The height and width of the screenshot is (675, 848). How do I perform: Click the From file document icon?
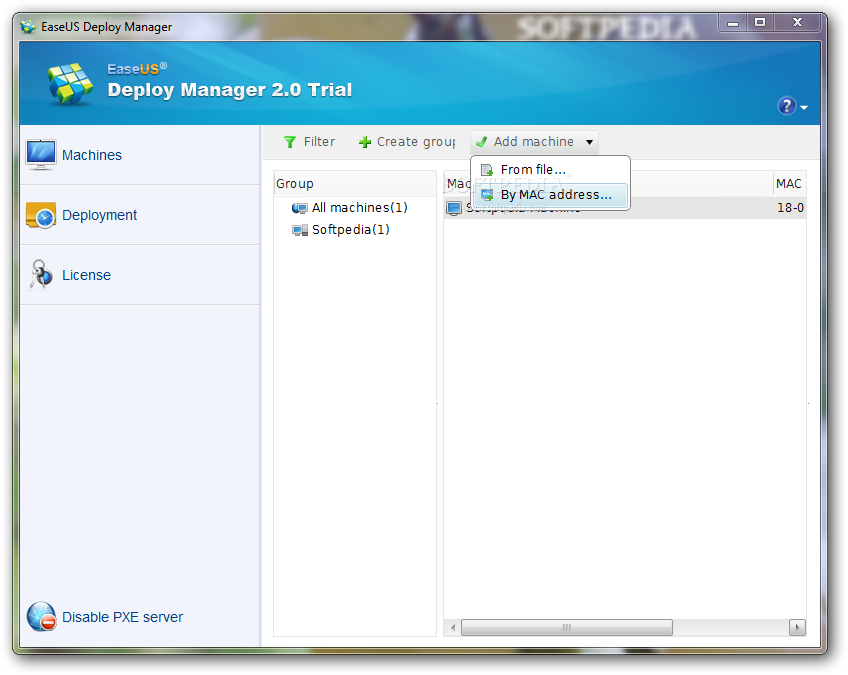487,170
